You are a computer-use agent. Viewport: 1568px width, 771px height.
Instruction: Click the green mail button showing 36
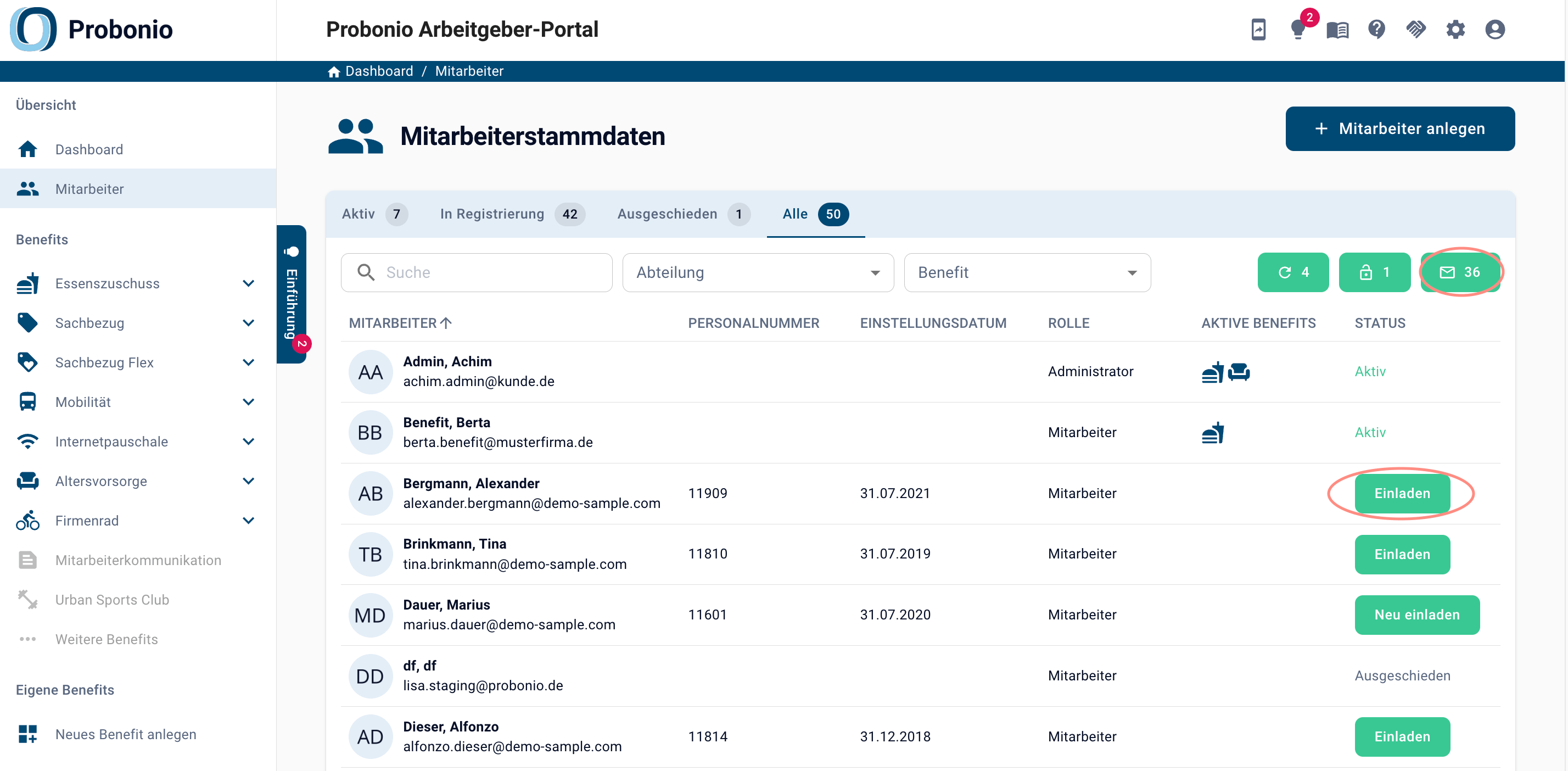(x=1460, y=272)
